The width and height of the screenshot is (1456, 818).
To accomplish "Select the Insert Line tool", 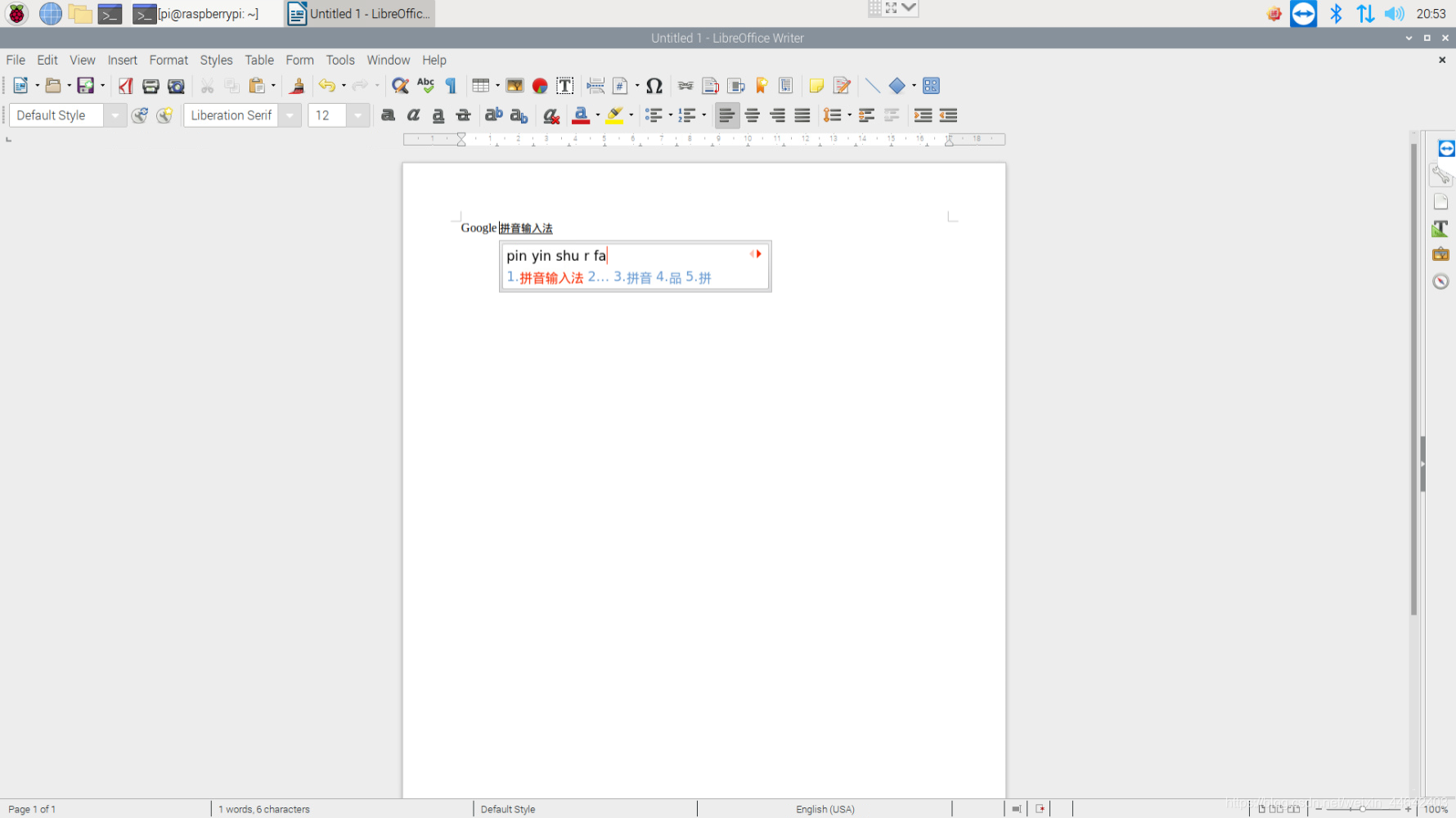I will point(872,86).
